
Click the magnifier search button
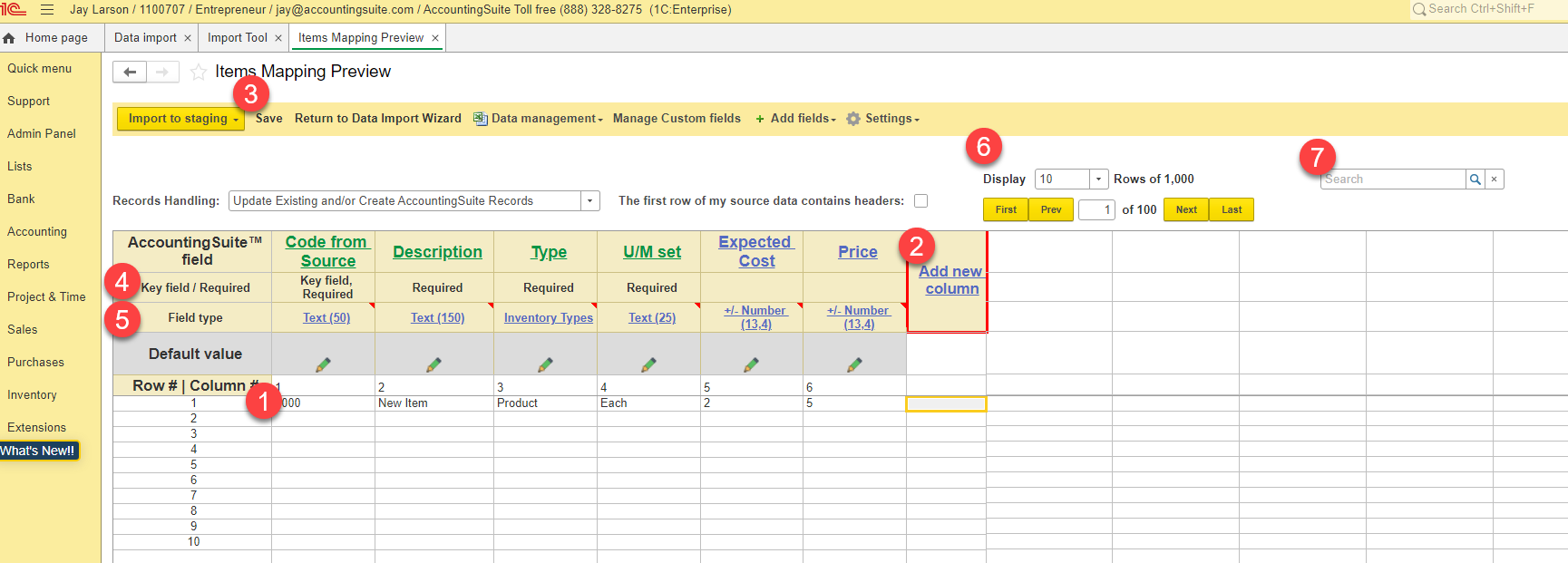1475,180
